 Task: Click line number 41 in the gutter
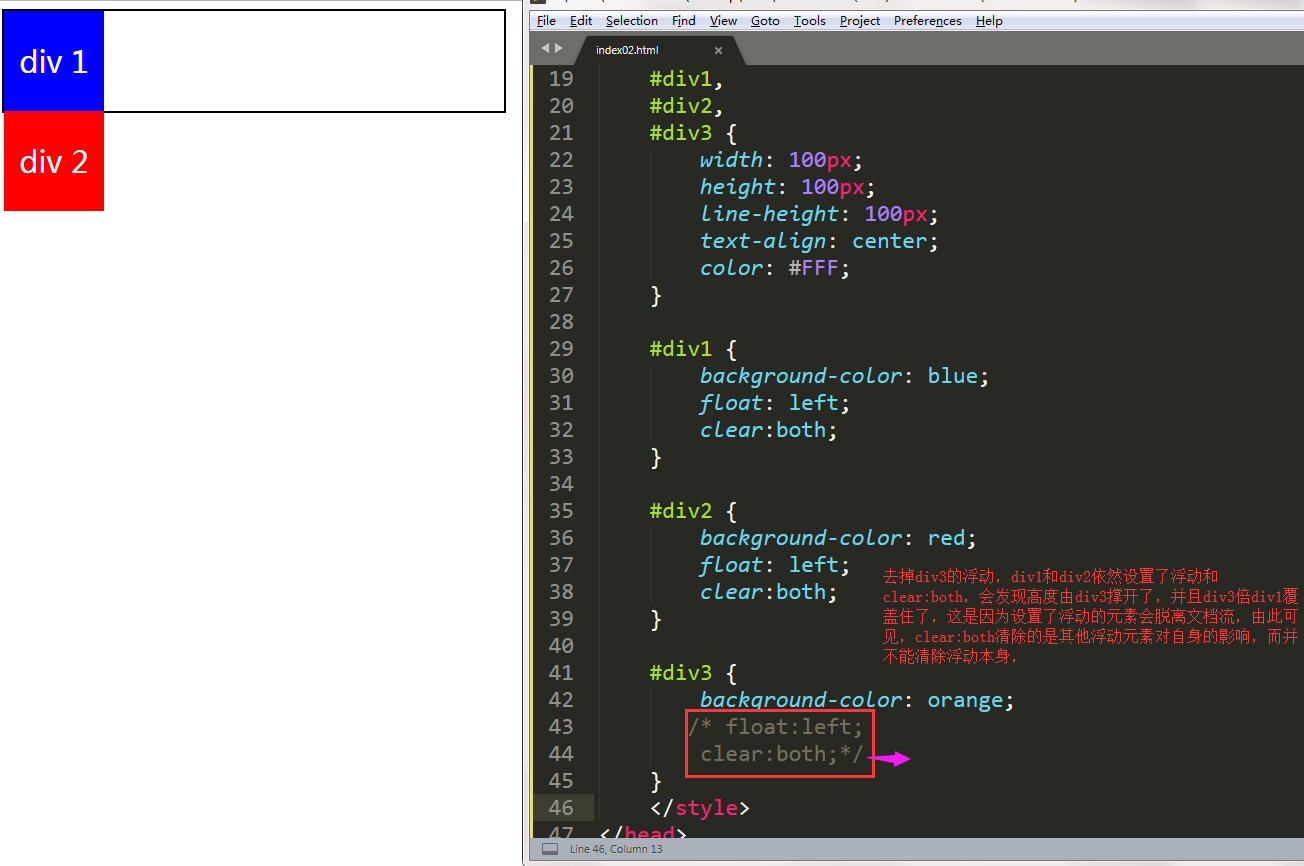click(x=561, y=673)
